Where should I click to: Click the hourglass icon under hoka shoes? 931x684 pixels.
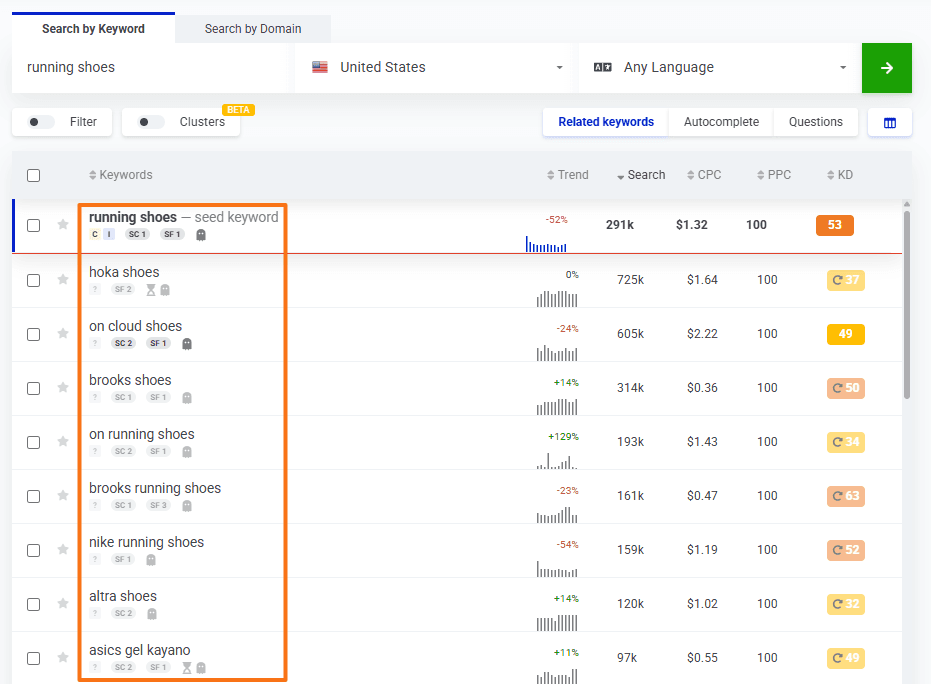(151, 290)
